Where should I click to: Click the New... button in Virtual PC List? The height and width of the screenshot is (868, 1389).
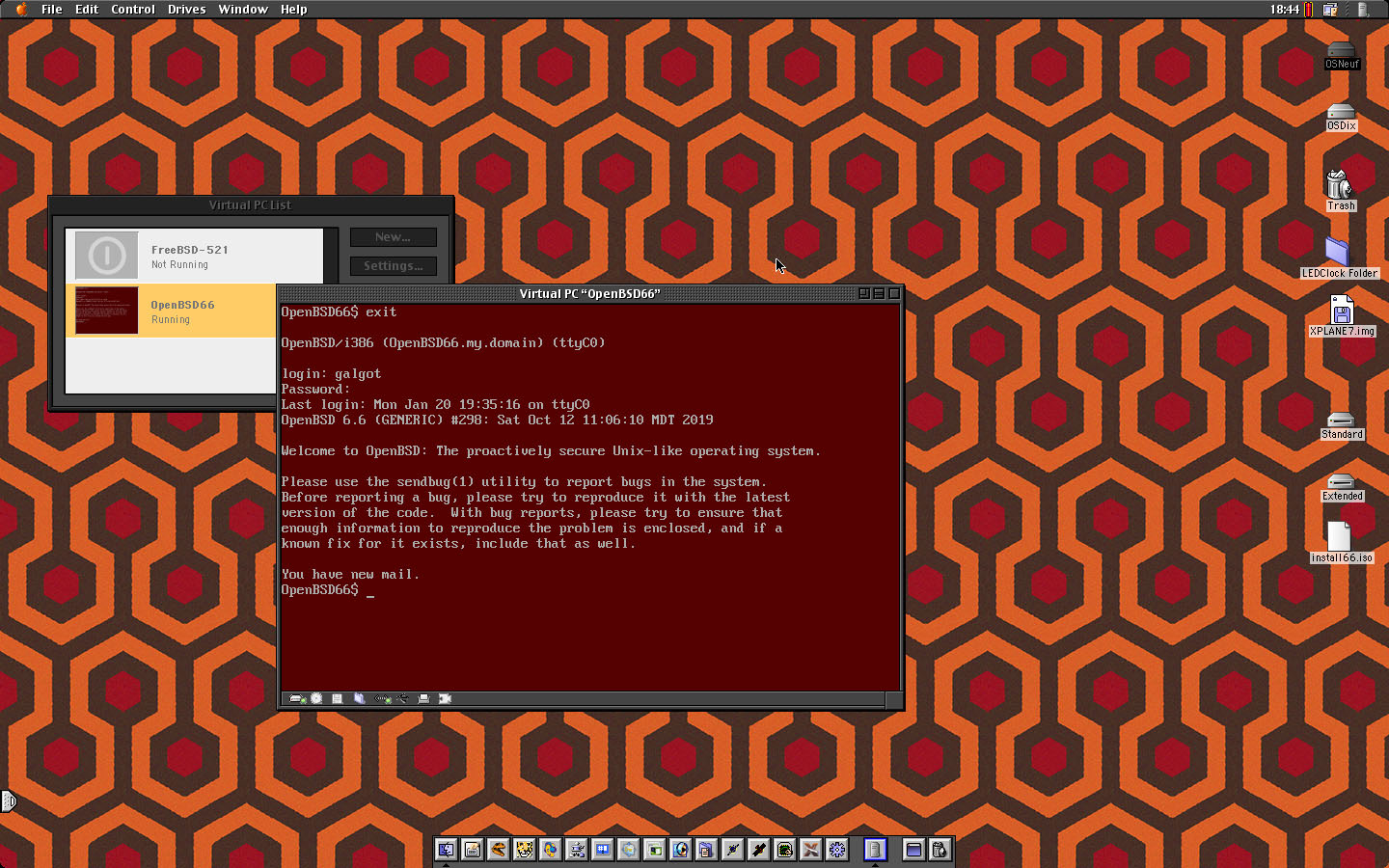click(393, 237)
